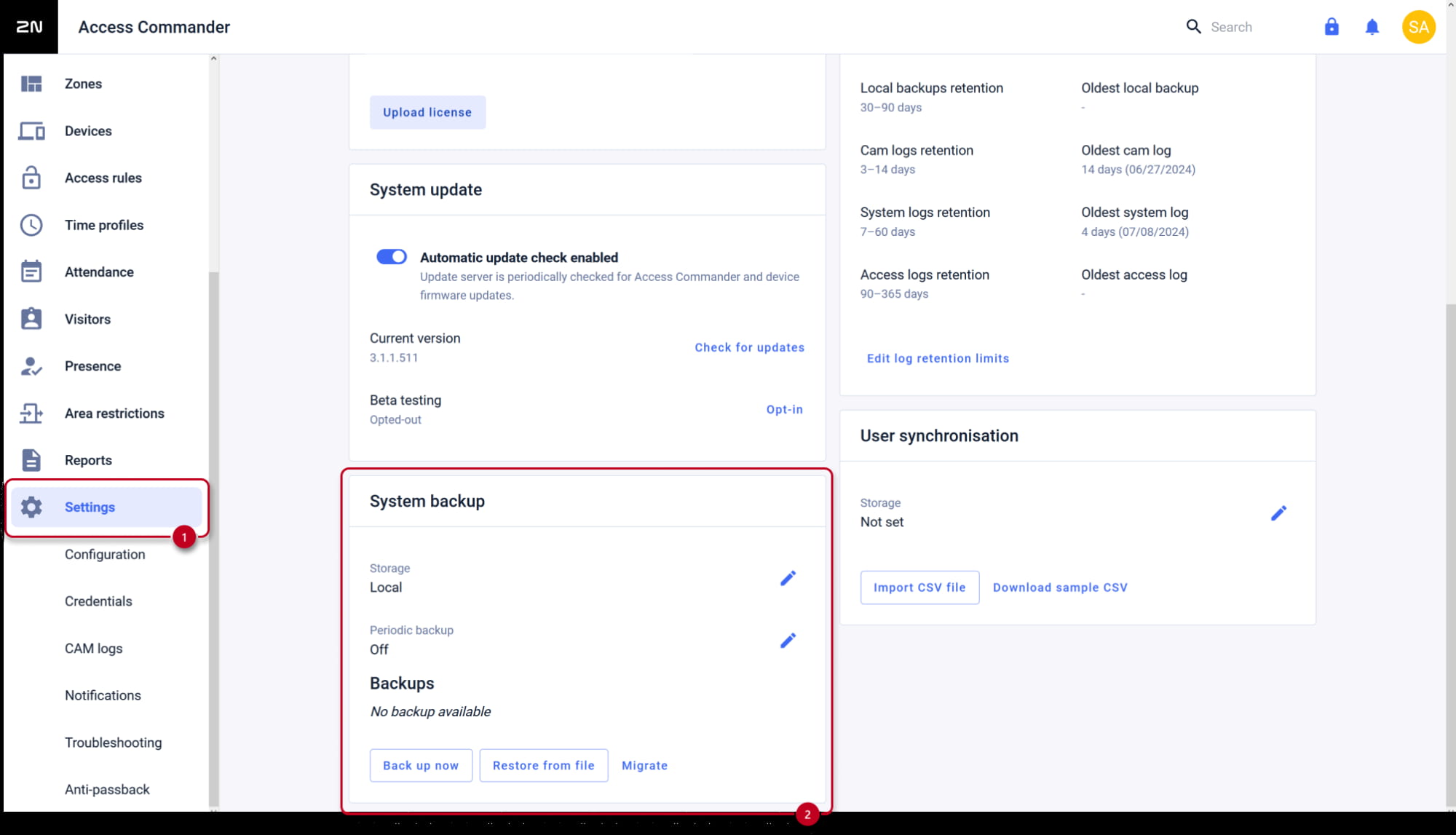Click the Visitors badge icon
Viewport: 1456px width, 835px height.
click(31, 319)
